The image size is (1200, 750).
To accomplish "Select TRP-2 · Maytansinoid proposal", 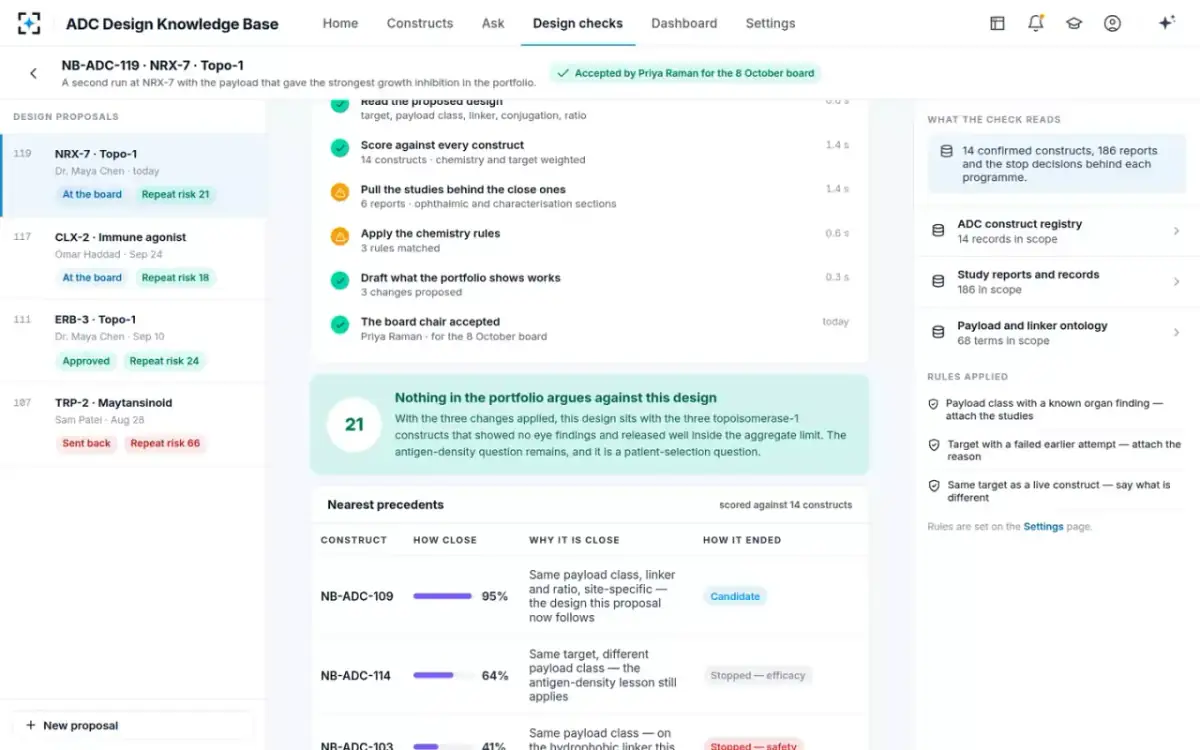I will pos(133,424).
